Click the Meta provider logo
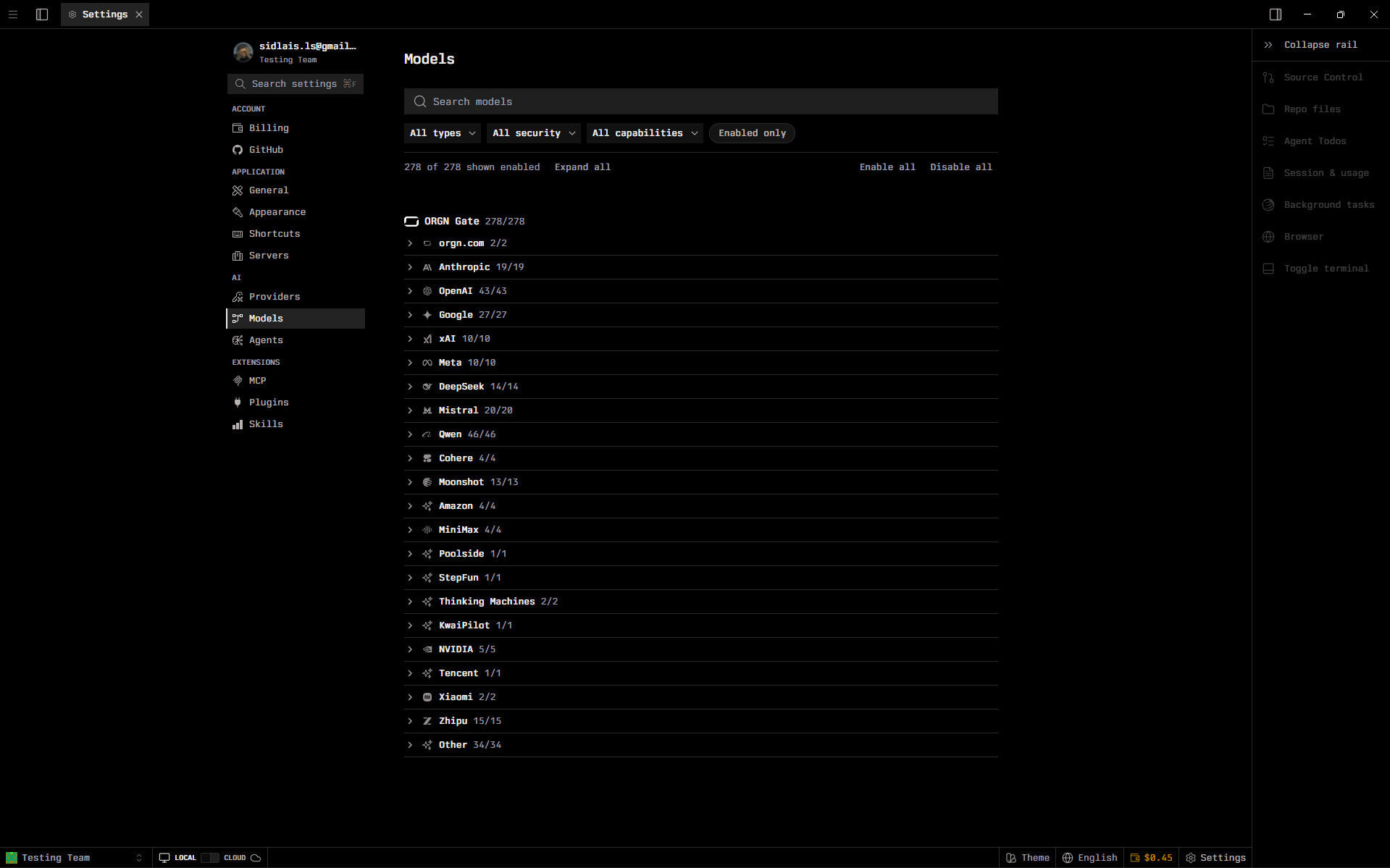Viewport: 1390px width, 868px height. 427,363
